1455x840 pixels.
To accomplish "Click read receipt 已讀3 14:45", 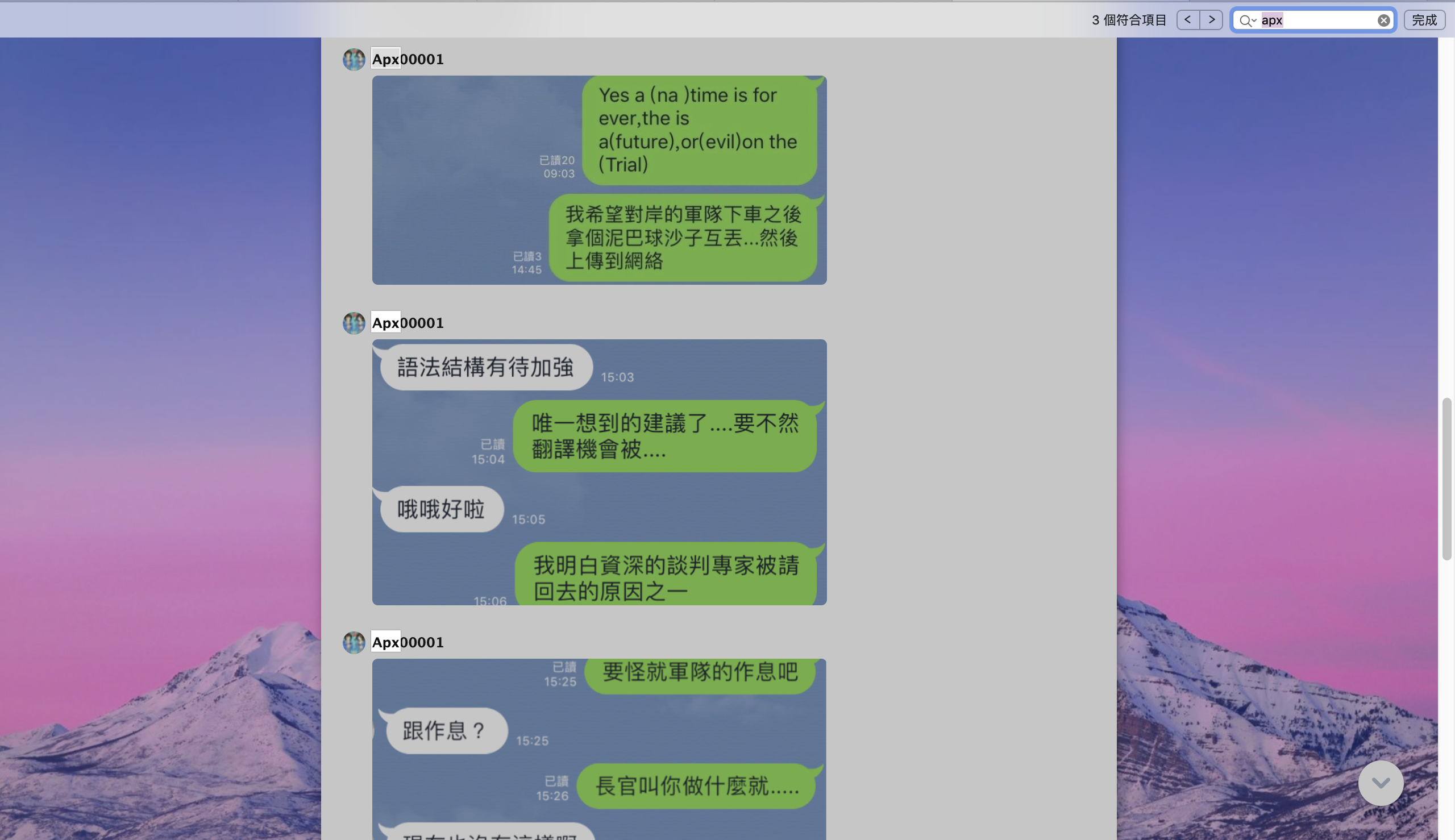I will [527, 263].
